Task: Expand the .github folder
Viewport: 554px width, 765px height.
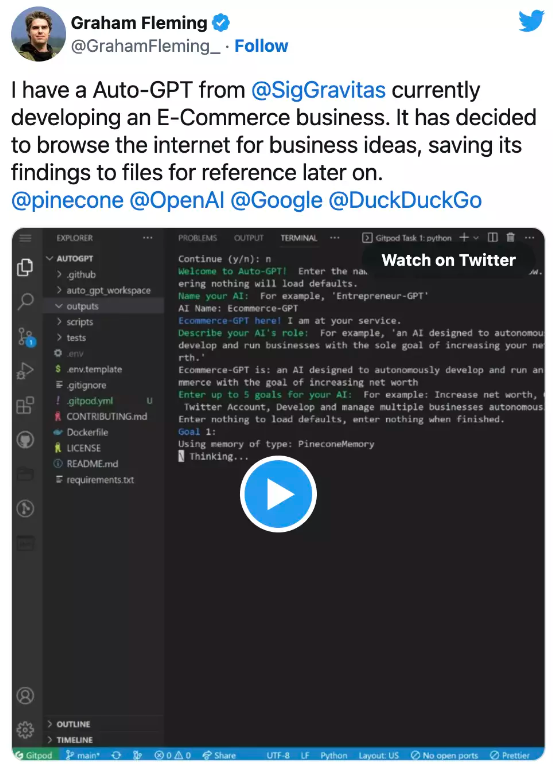Action: pos(76,275)
